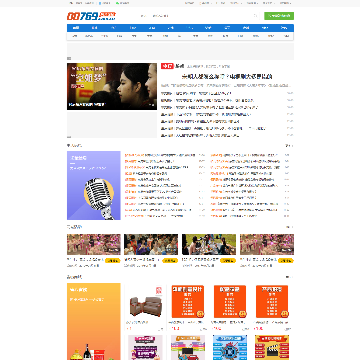The image size is (360, 360).
Task: Open the purple poster product in bottom row
Action: [145, 347]
